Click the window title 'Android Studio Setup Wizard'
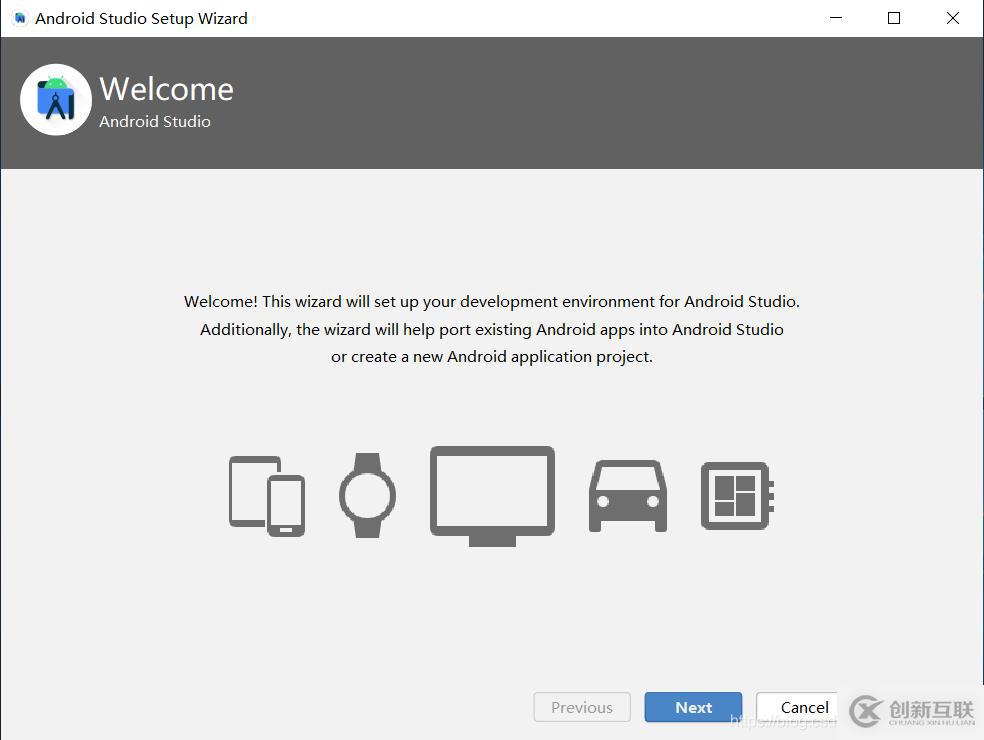Viewport: 984px width, 740px height. point(141,19)
